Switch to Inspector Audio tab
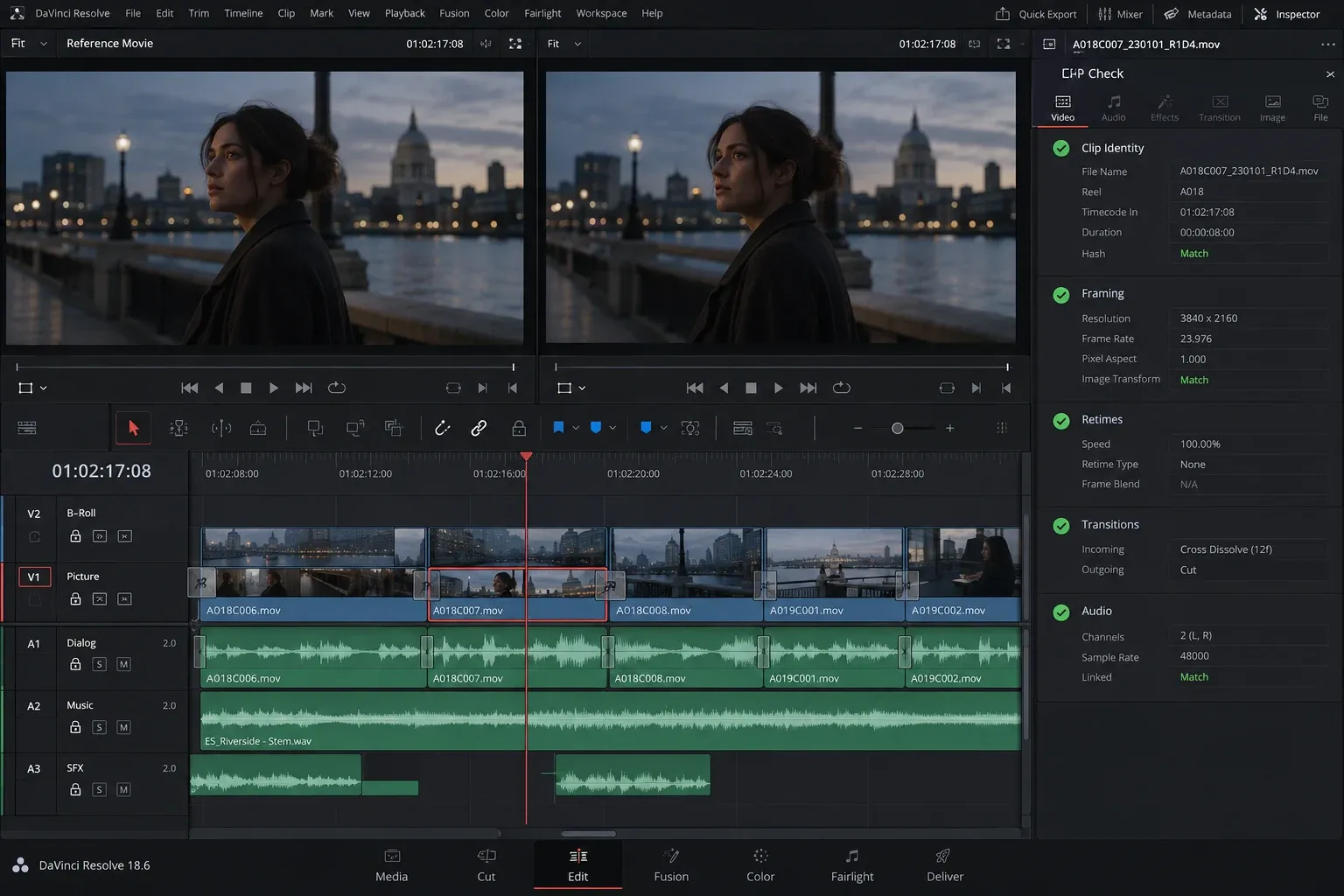The height and width of the screenshot is (896, 1344). (1113, 108)
